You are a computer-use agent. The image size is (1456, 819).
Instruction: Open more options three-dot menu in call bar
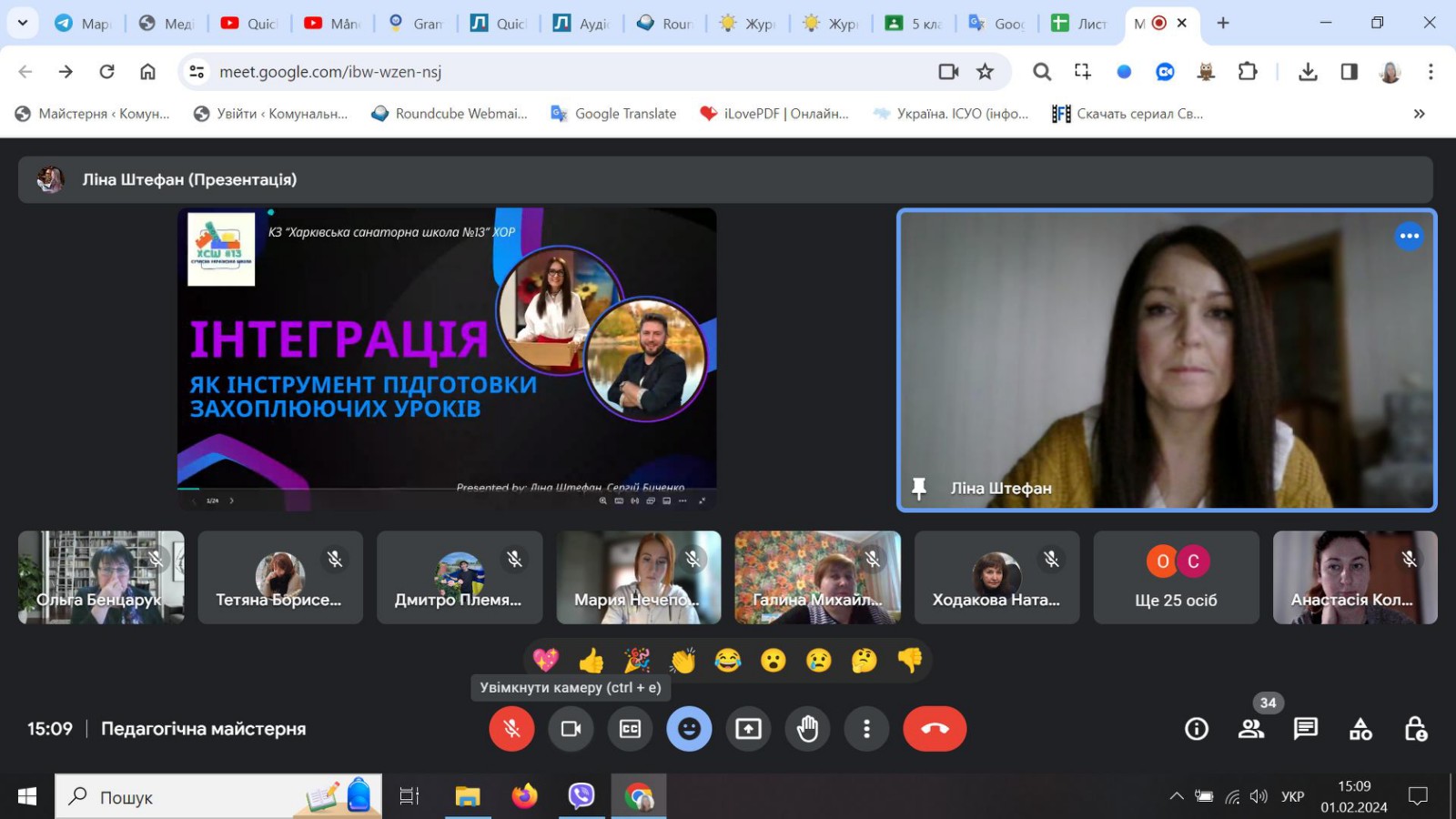pyautogui.click(x=866, y=729)
